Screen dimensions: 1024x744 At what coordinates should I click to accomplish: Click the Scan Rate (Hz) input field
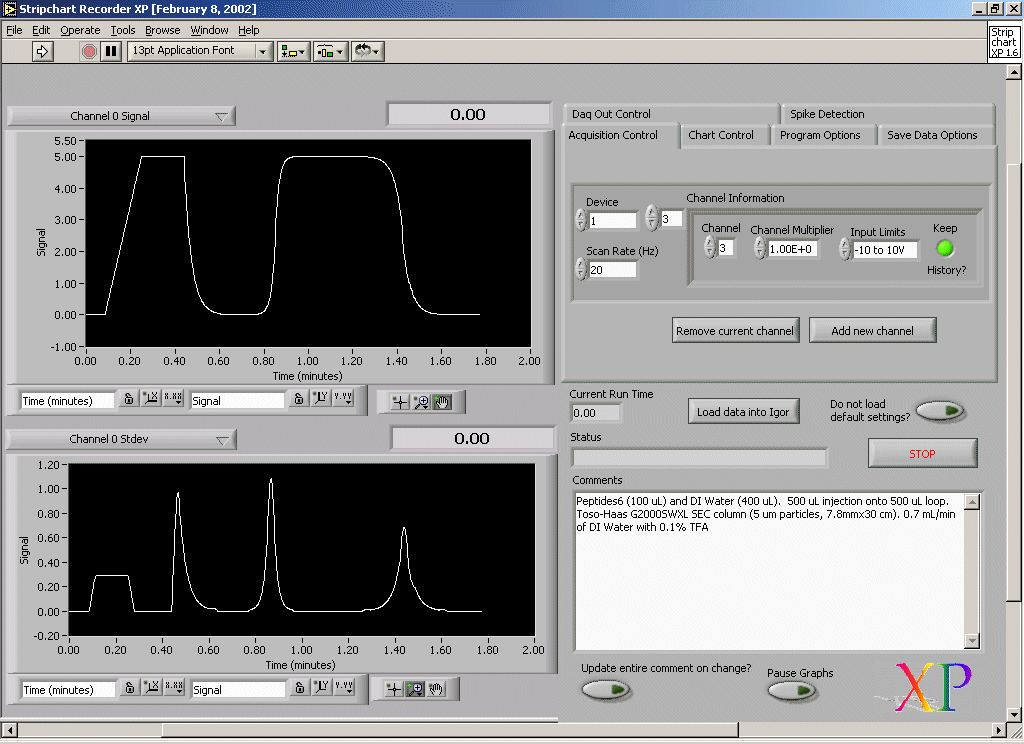click(x=613, y=270)
